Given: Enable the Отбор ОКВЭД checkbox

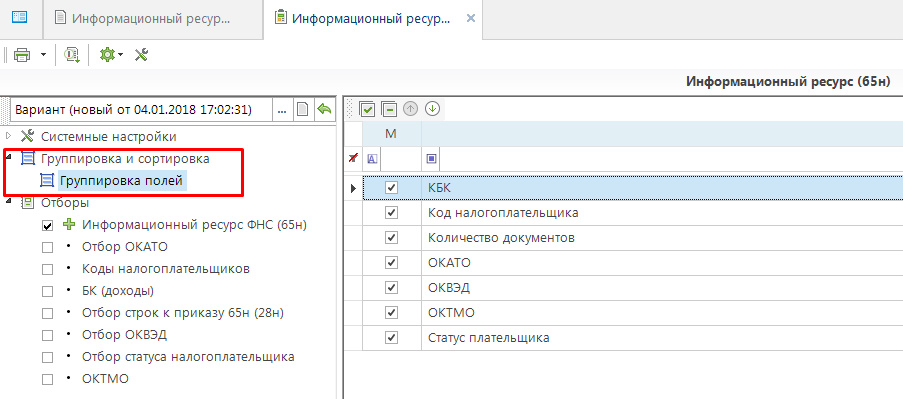Looking at the screenshot, I should click(x=48, y=335).
